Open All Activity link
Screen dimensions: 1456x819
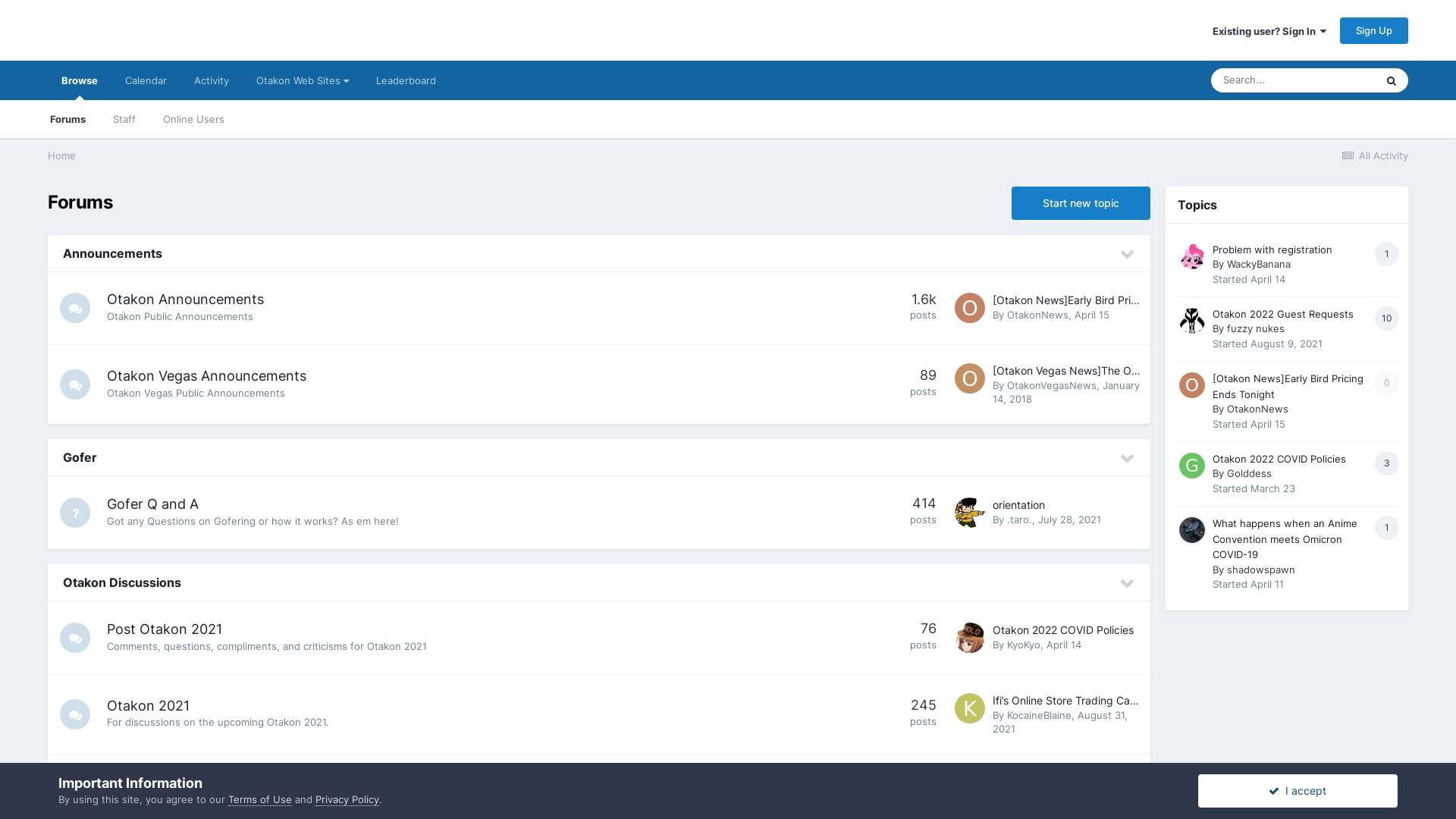[1375, 155]
